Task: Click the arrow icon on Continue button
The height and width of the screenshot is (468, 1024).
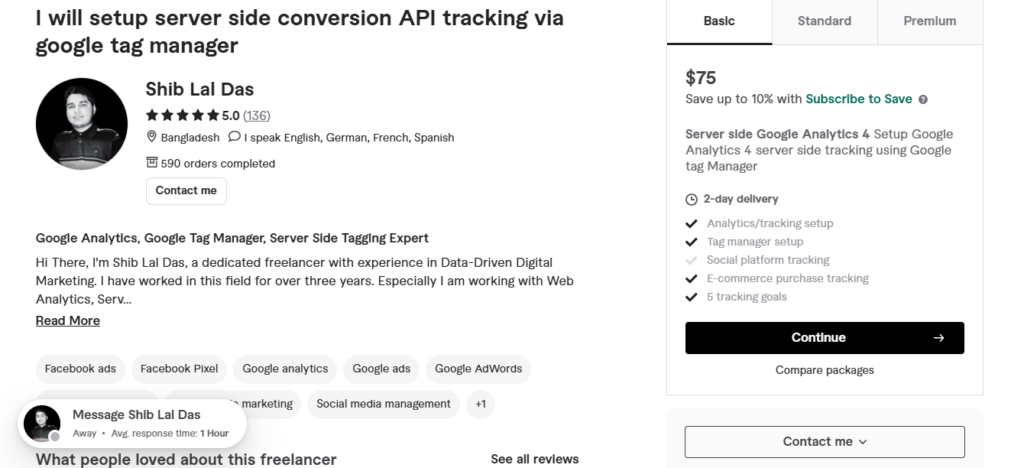Action: (938, 338)
